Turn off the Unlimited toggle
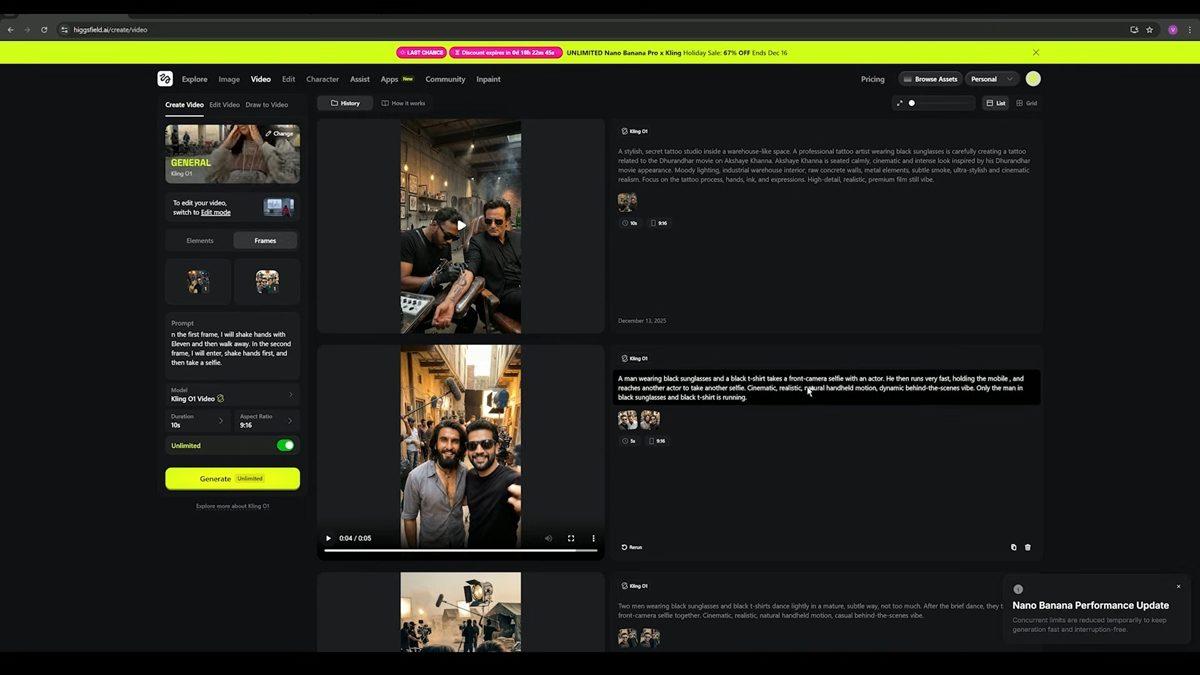 pyautogui.click(x=286, y=445)
